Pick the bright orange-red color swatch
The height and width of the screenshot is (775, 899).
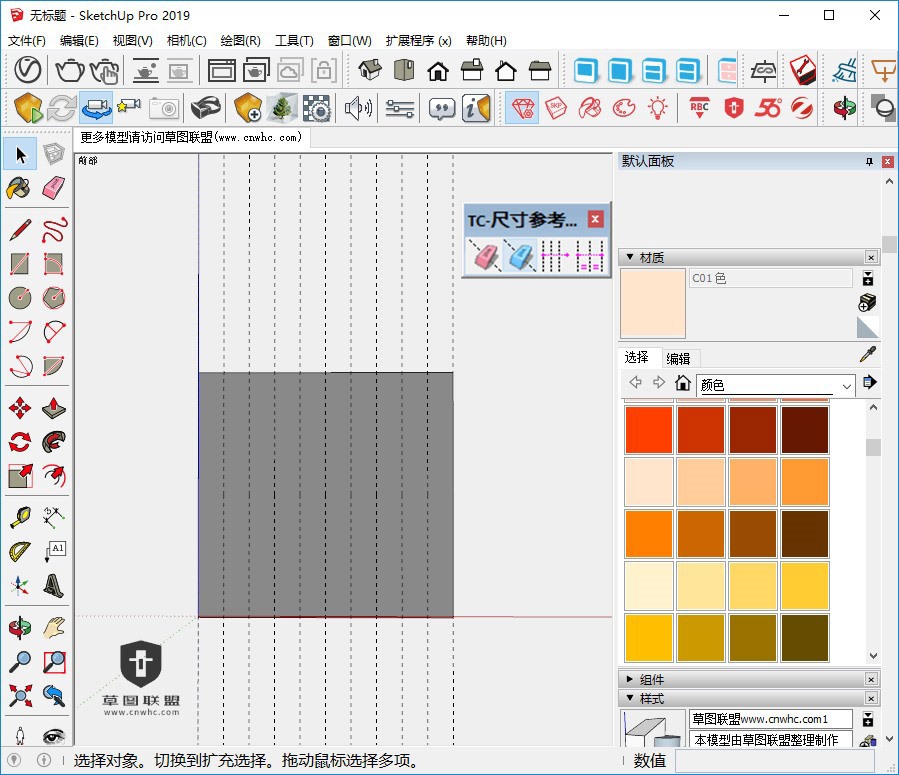tap(649, 430)
